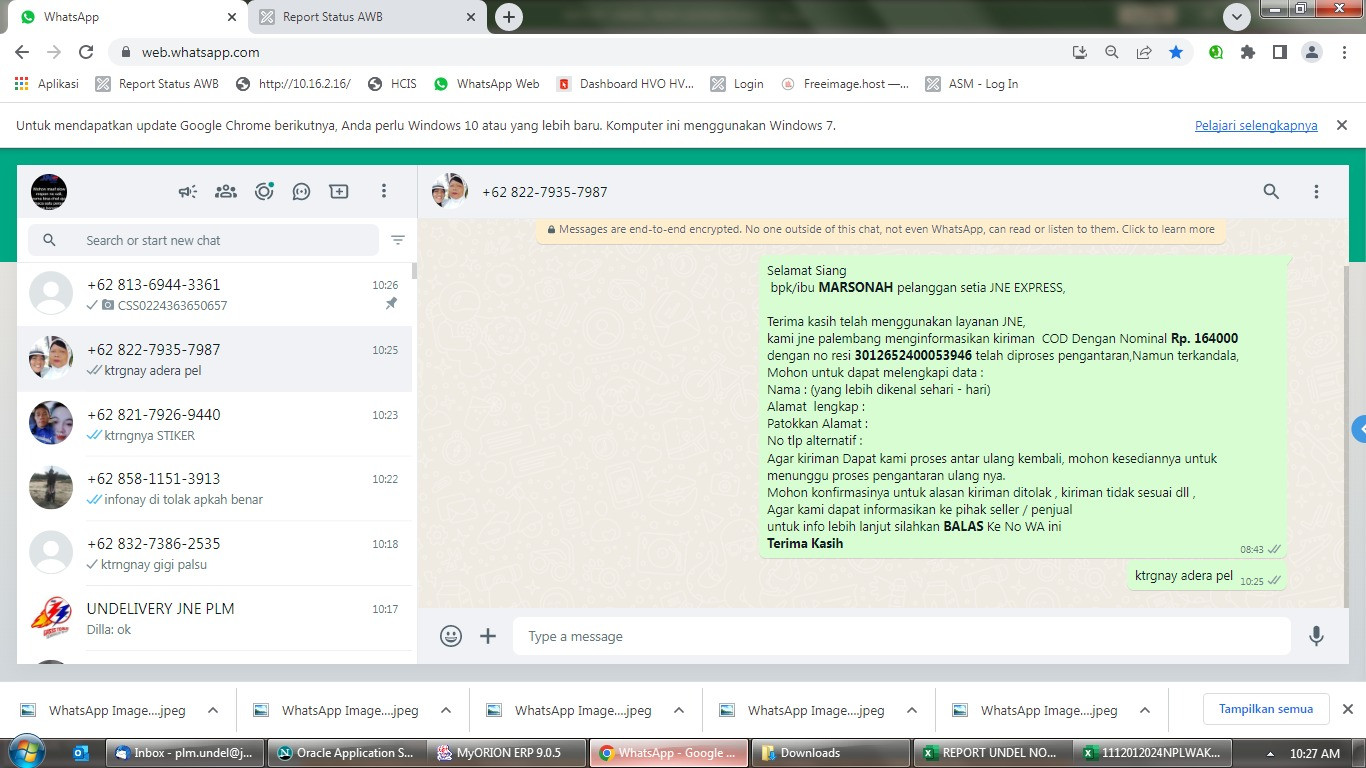Click the Pelajari selengkapnya link
Image resolution: width=1366 pixels, height=768 pixels.
click(1256, 126)
